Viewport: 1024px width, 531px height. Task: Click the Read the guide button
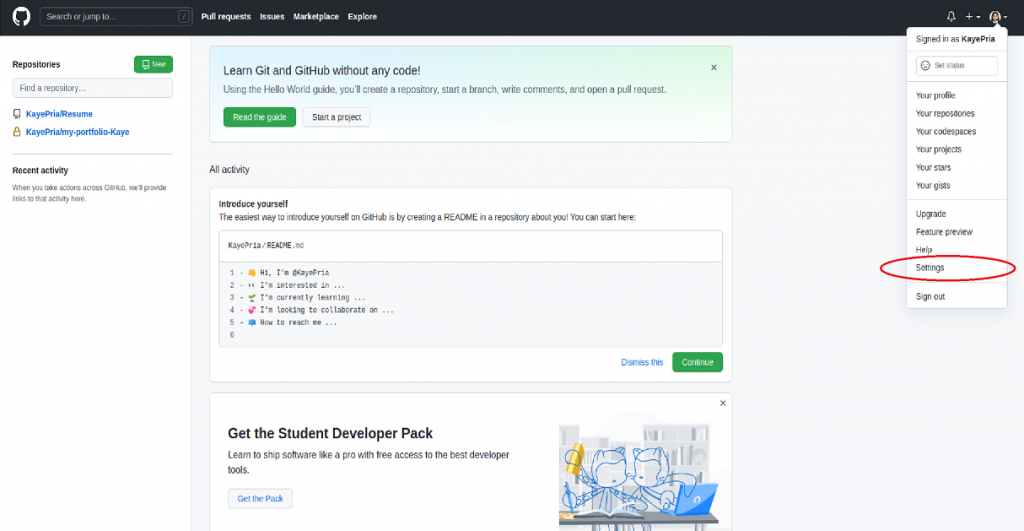(259, 117)
